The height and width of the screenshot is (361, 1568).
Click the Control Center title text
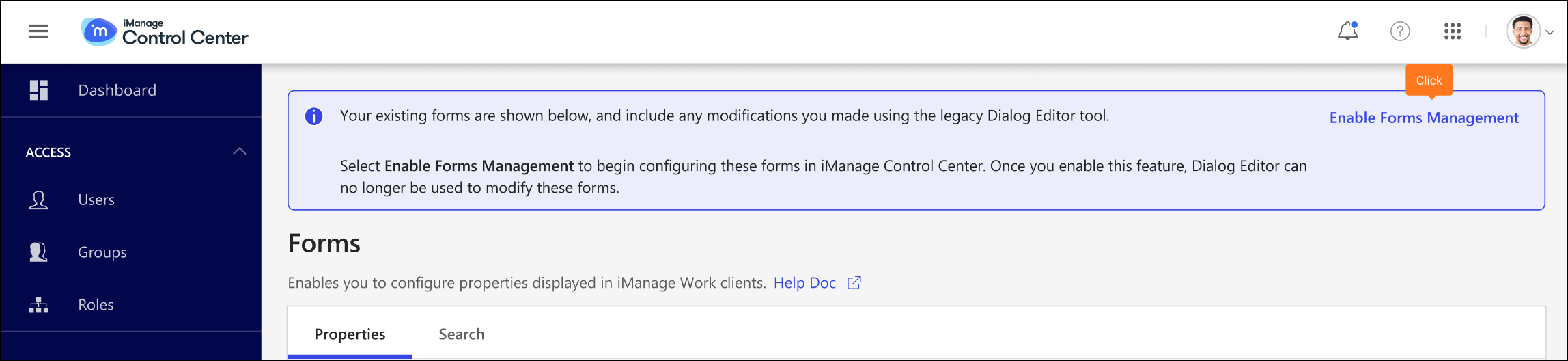coord(185,38)
